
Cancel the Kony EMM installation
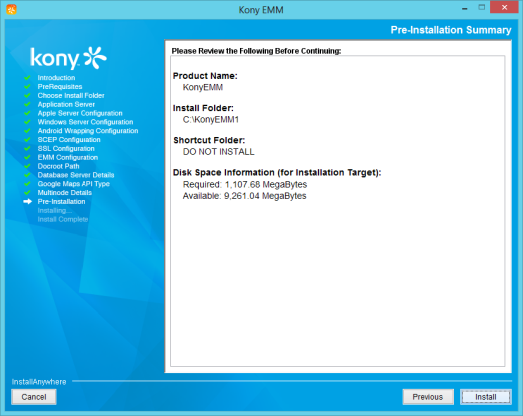pos(34,397)
